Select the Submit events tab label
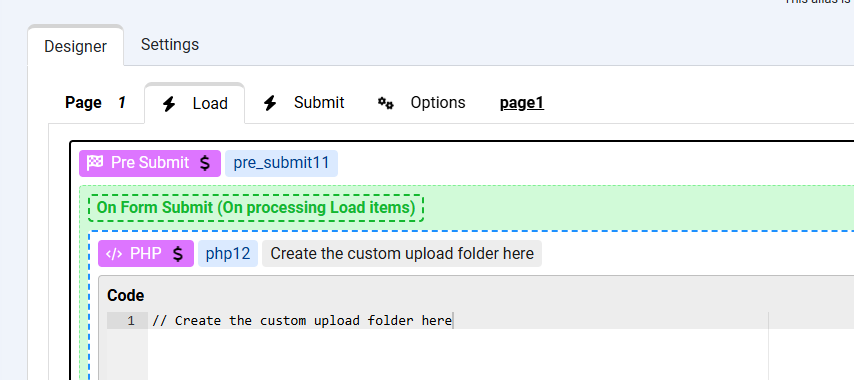 click(x=319, y=102)
